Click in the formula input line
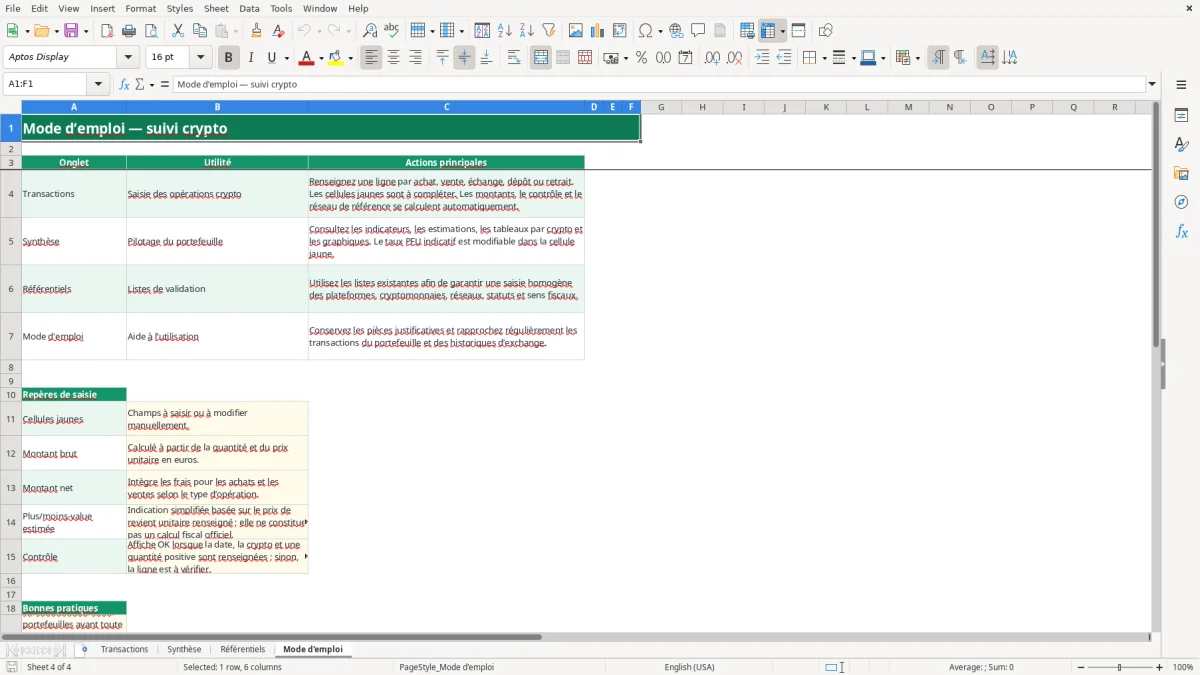The image size is (1200, 675). point(660,84)
